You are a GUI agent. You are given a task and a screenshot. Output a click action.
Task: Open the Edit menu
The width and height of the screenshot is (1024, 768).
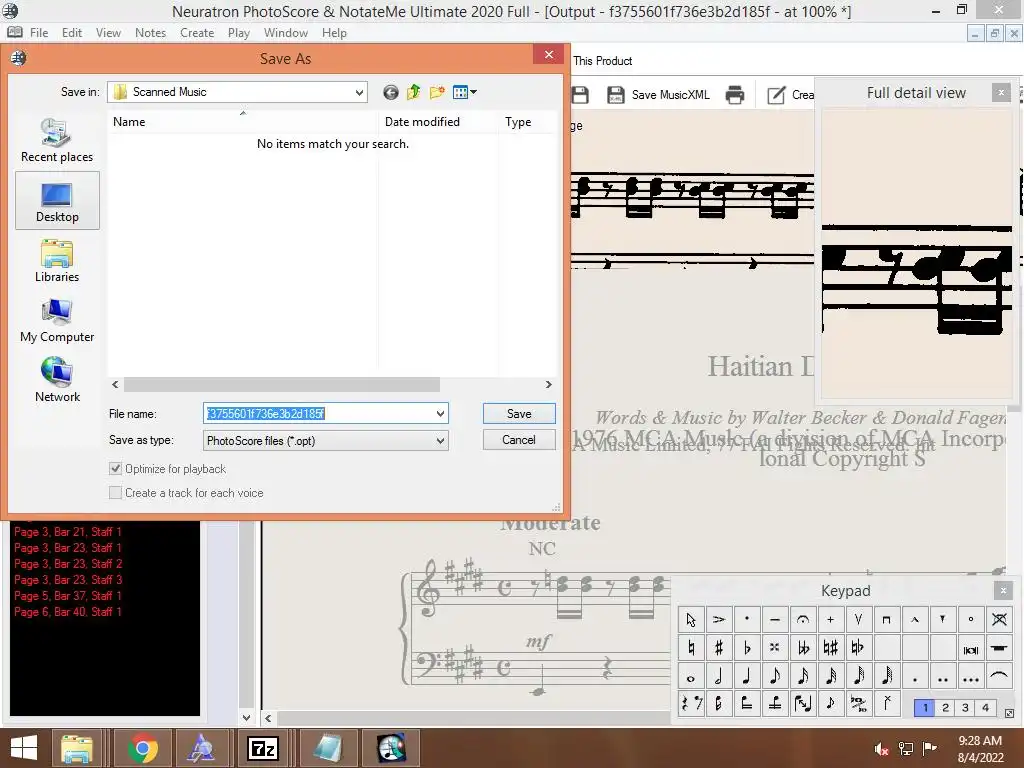72,33
